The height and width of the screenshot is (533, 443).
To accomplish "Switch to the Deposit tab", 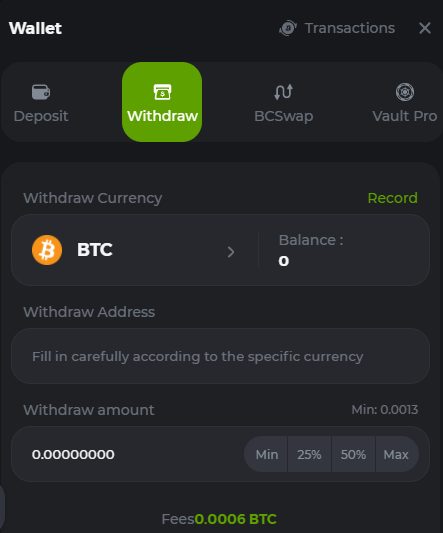I will point(41,102).
